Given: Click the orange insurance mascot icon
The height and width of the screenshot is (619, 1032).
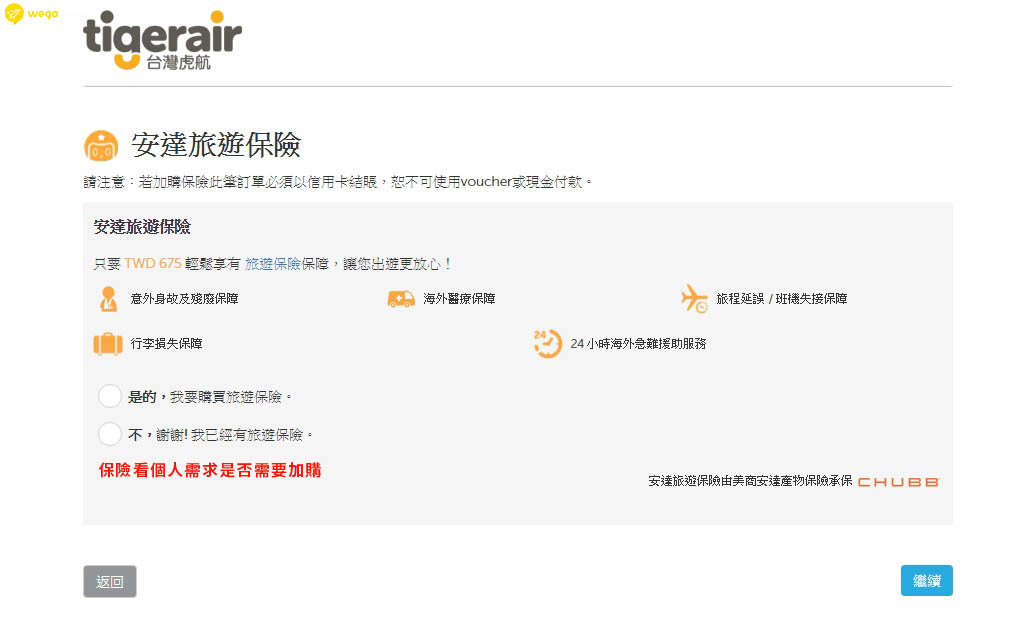Looking at the screenshot, I should (101, 146).
